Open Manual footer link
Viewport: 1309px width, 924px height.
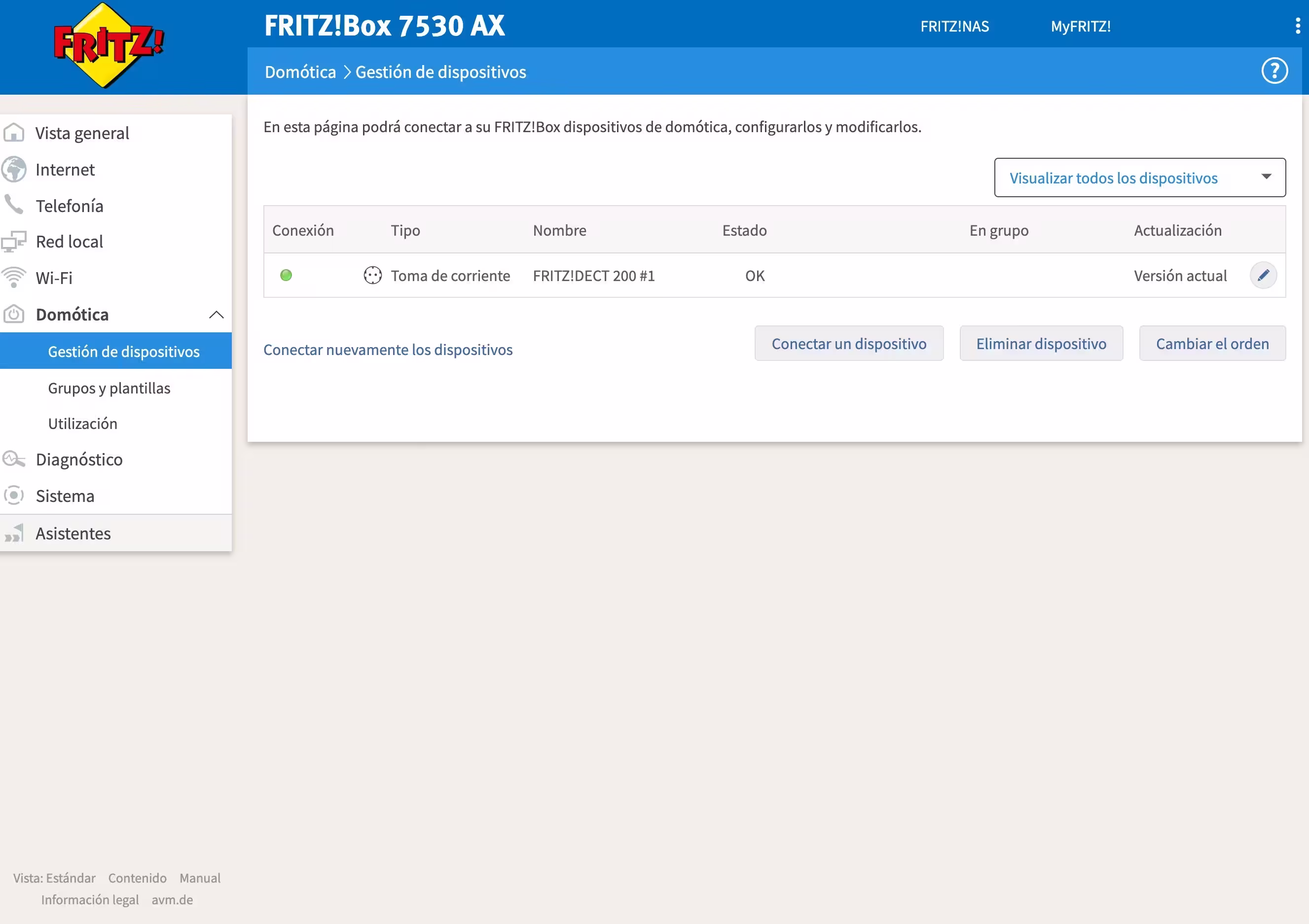[x=200, y=878]
